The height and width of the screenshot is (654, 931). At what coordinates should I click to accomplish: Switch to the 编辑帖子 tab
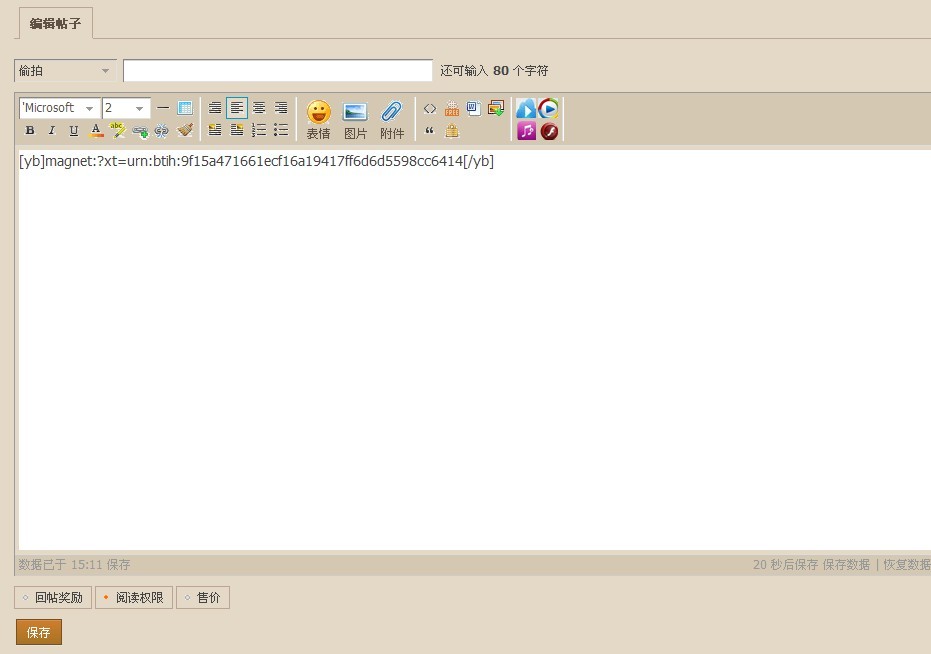(56, 22)
